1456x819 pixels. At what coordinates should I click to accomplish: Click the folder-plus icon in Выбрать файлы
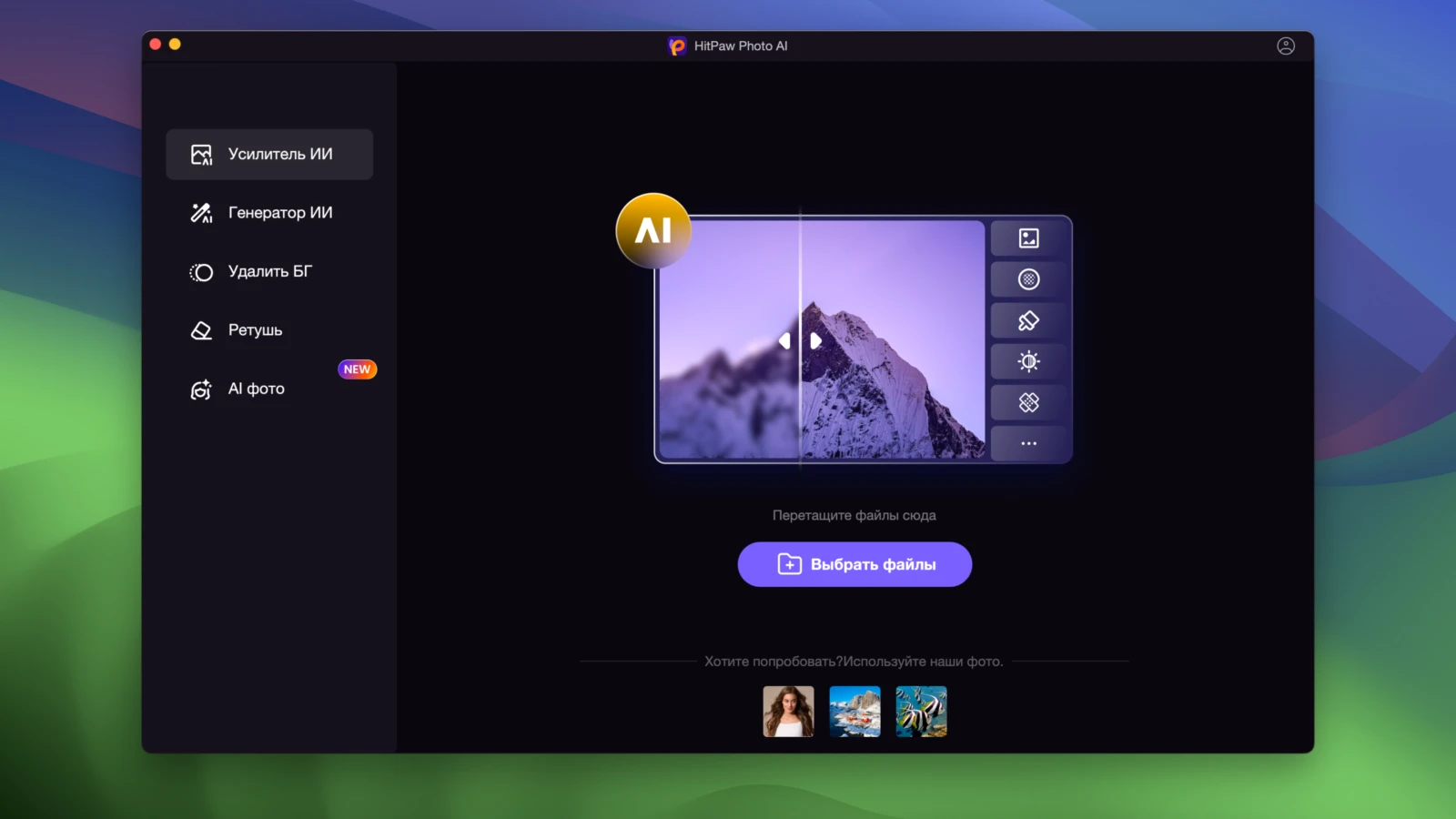point(789,565)
